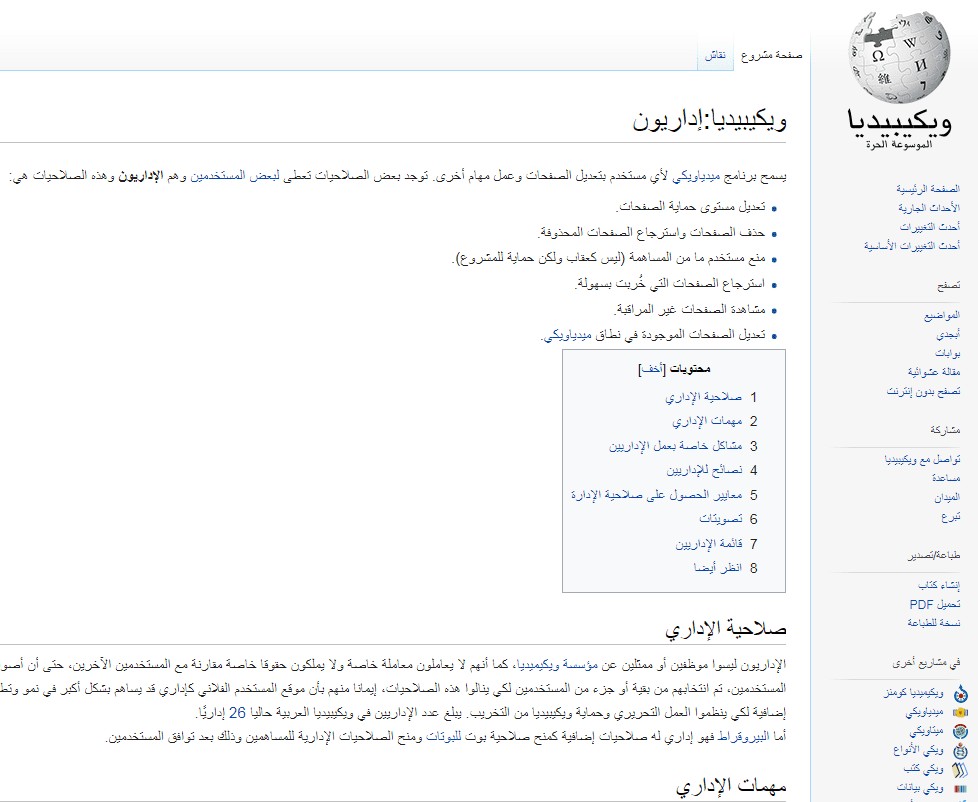Screen dimensions: 978x802
Task: Open the ميتاويكي project icon
Action: [x=960, y=731]
